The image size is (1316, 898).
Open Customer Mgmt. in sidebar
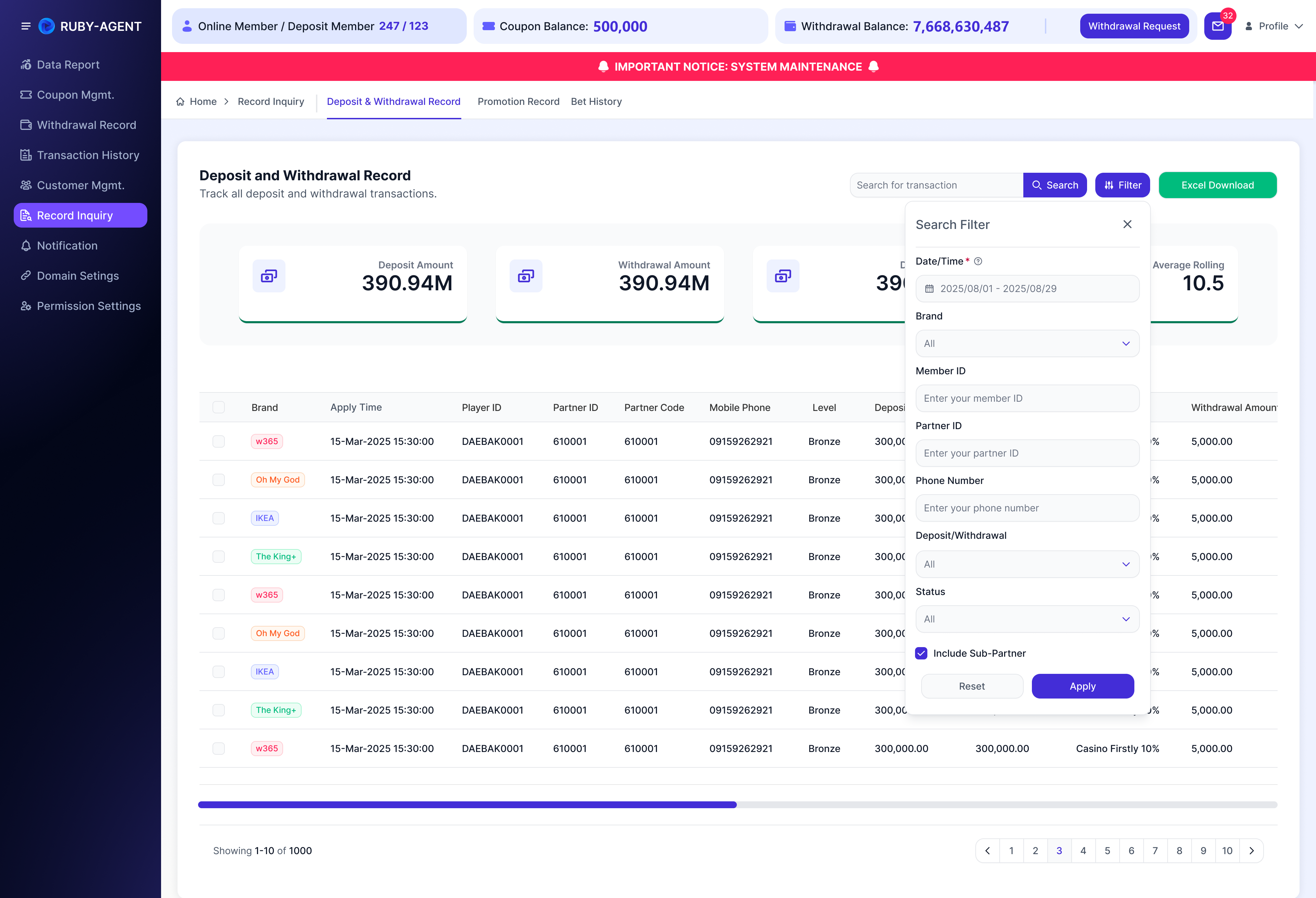[81, 185]
